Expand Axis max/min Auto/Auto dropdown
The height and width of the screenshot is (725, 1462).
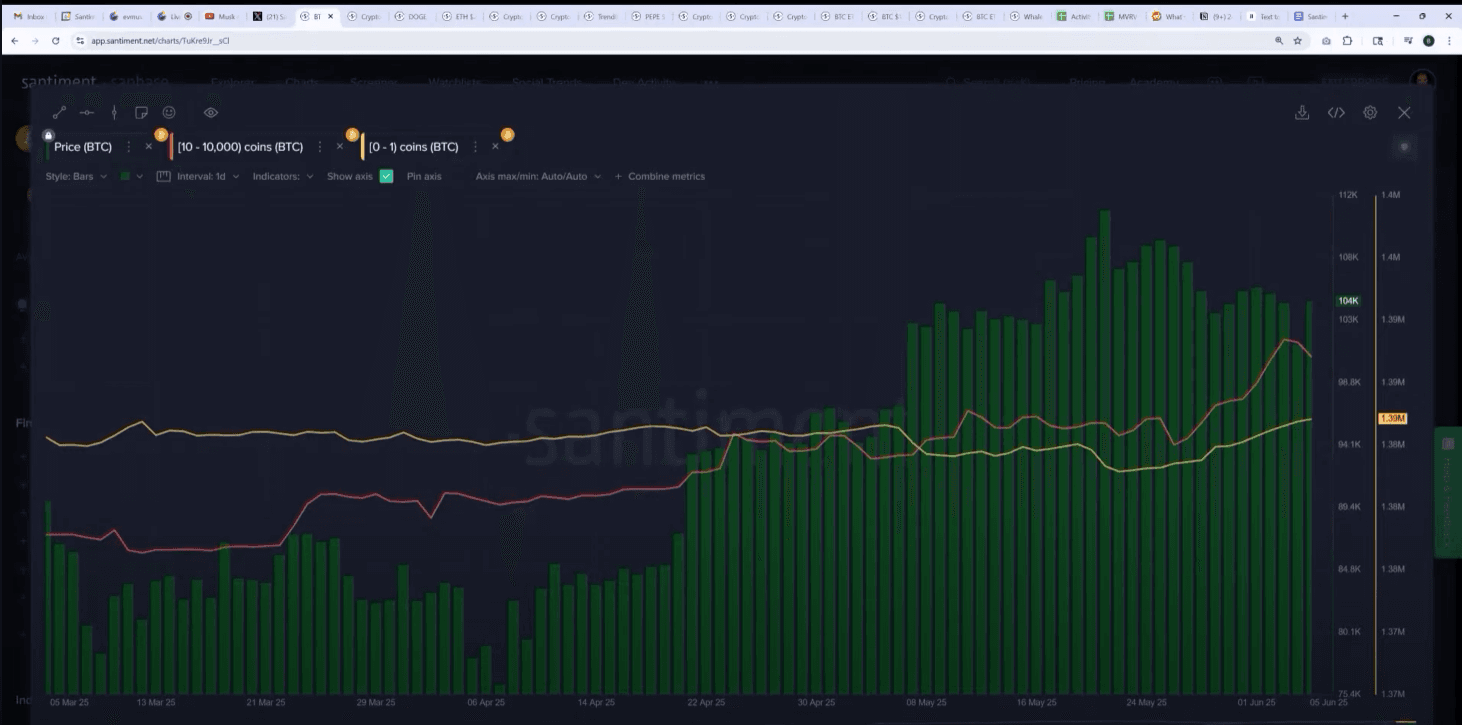tap(538, 177)
